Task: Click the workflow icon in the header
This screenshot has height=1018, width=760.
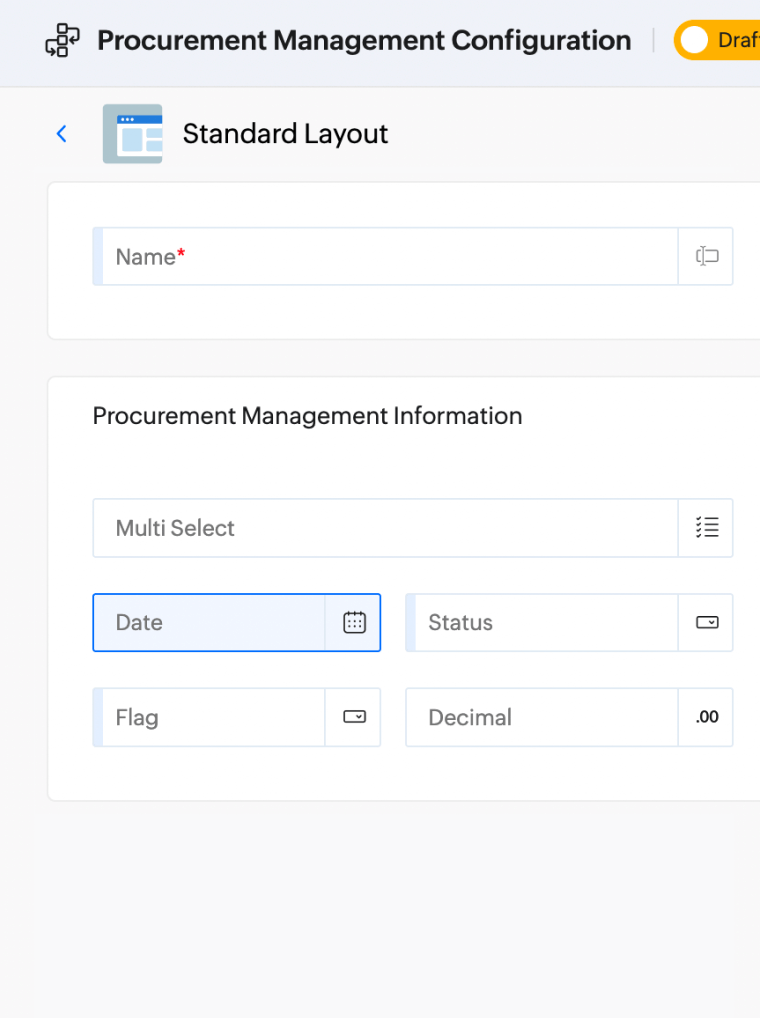Action: point(62,40)
